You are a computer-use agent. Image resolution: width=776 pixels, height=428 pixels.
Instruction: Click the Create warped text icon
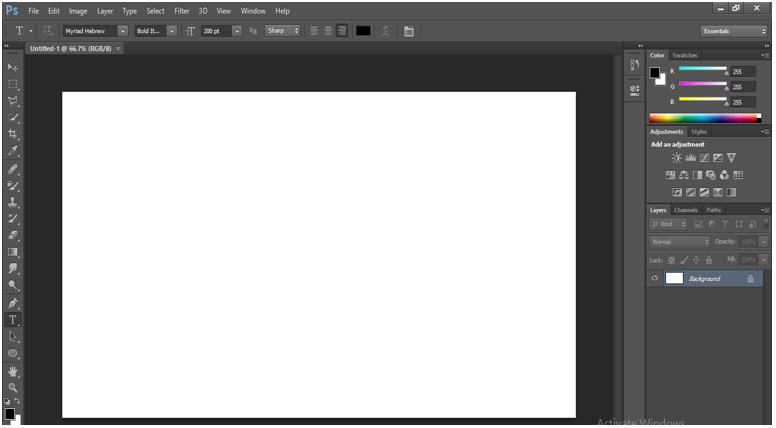386,31
